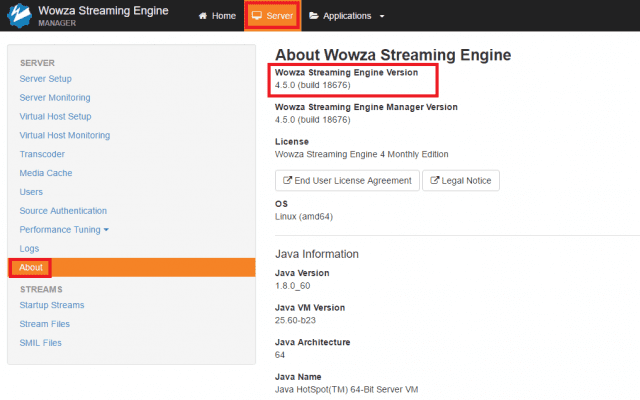Click the Linux (amd64) OS value
The height and width of the screenshot is (400, 640).
click(304, 216)
